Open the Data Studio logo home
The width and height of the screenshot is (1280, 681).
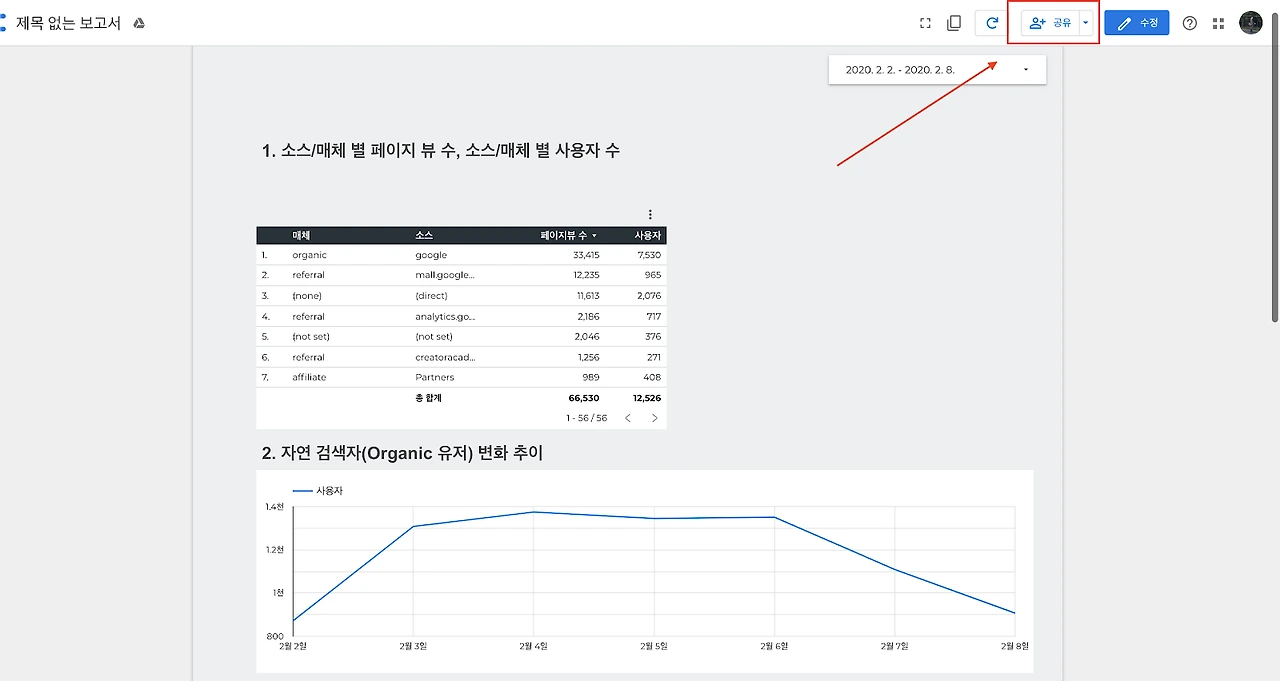[x=3, y=22]
